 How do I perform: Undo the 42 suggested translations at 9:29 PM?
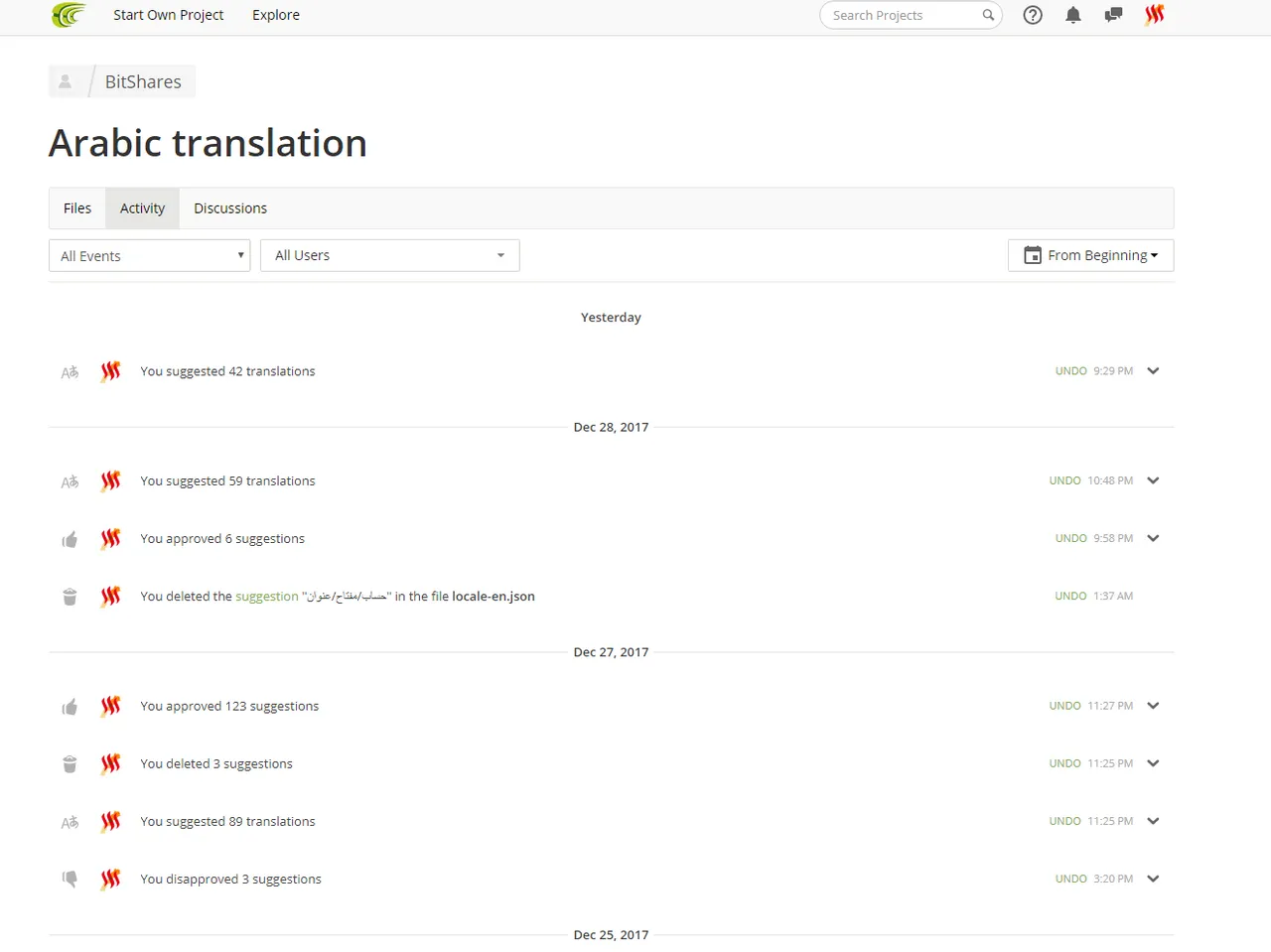1070,371
